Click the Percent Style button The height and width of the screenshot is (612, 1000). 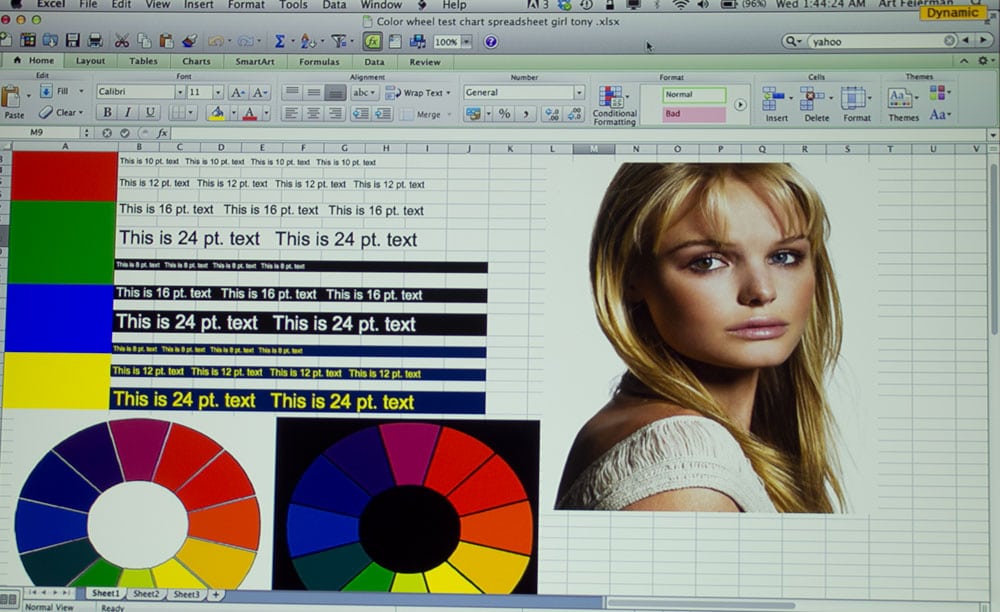[504, 113]
